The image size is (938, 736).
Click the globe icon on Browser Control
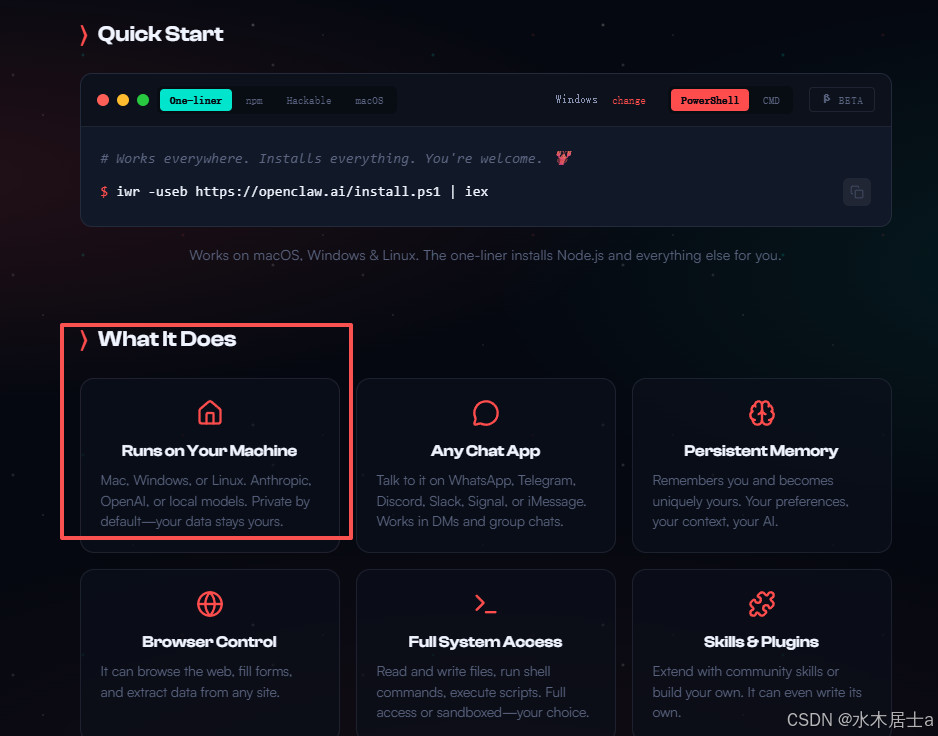210,604
